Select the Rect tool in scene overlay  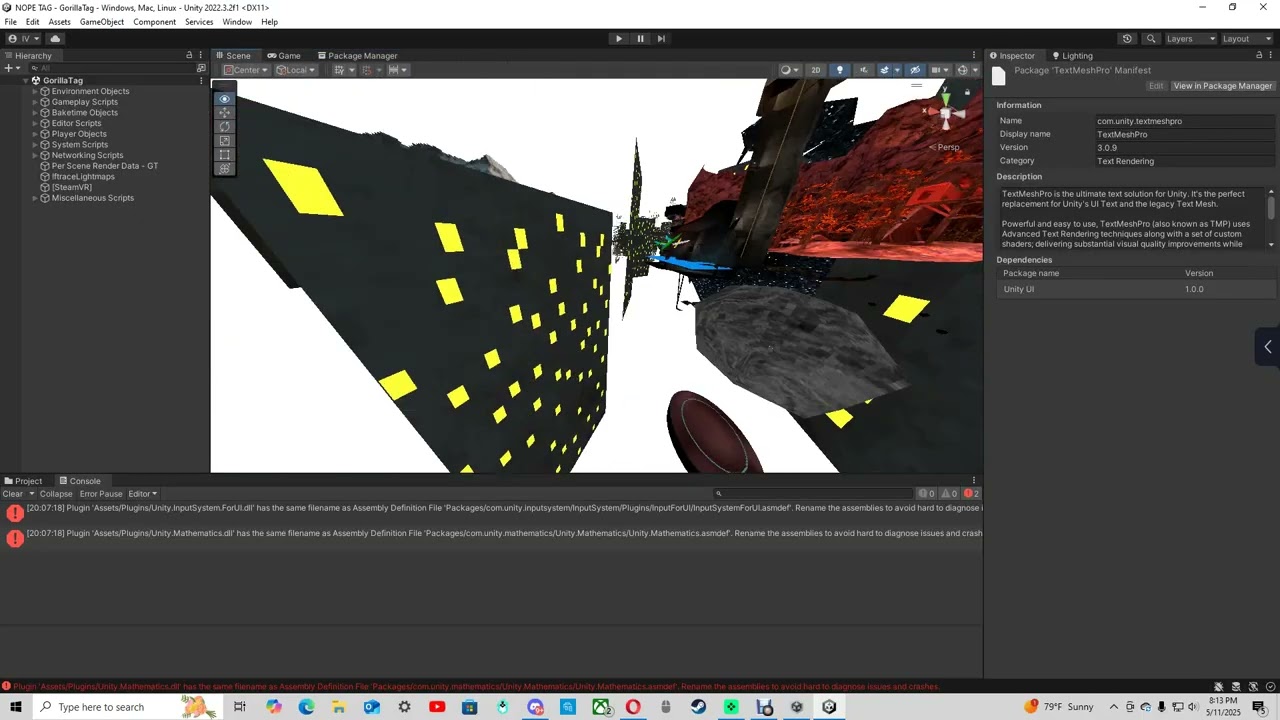pyautogui.click(x=224, y=155)
